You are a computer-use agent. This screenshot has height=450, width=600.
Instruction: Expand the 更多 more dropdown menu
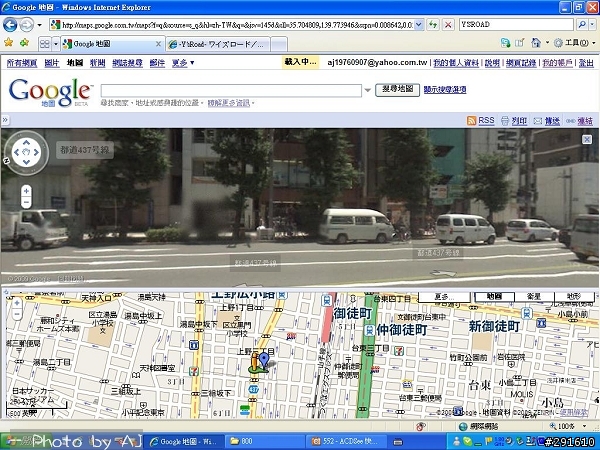183,63
